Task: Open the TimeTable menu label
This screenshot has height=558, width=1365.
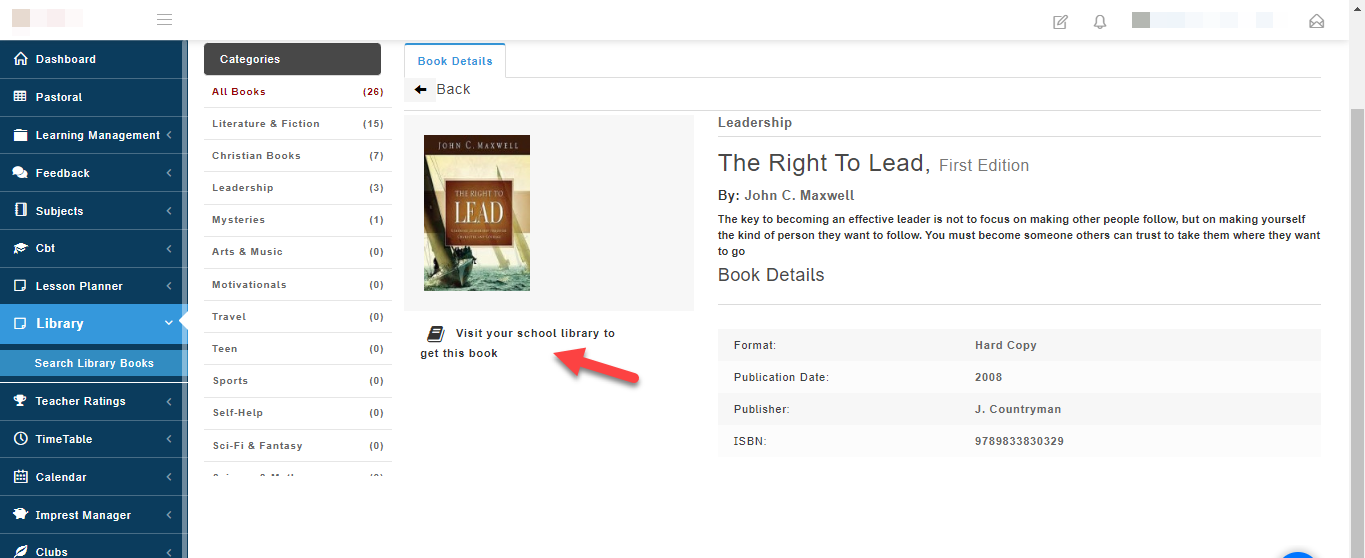Action: pos(64,439)
